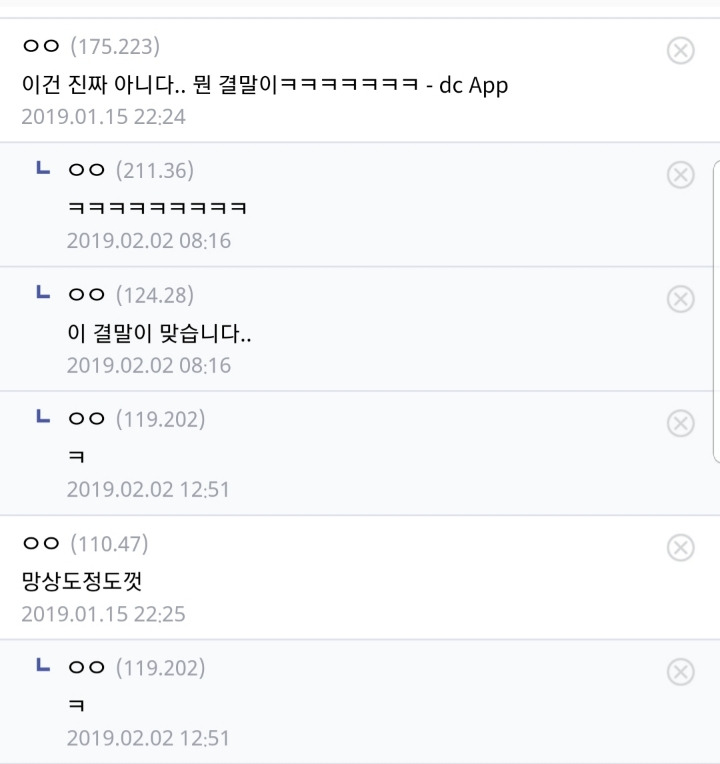Click the reply arrow icon beside 211.36
720x764 pixels.
click(43, 168)
